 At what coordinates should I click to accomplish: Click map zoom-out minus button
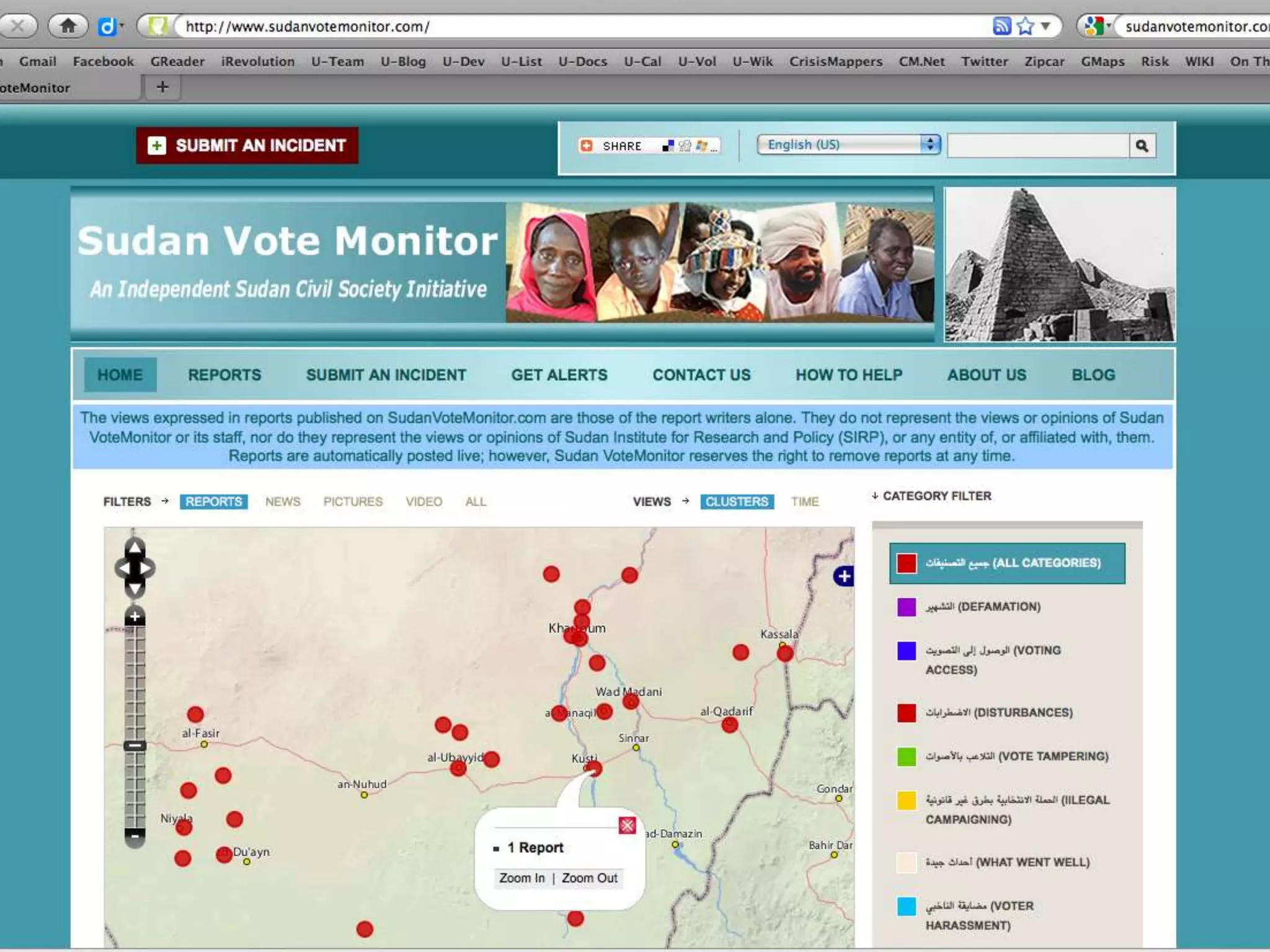135,835
